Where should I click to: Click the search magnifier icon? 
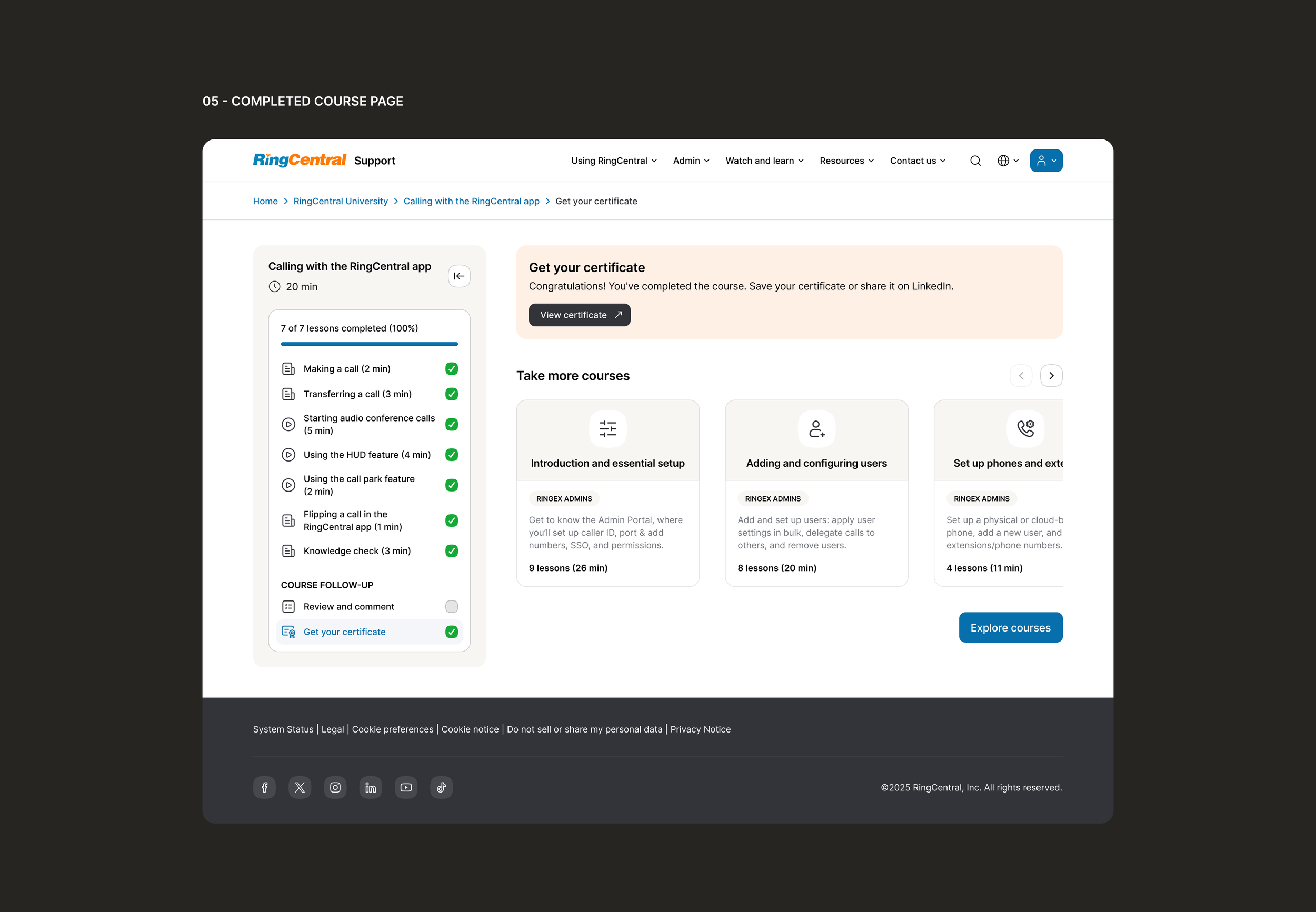(975, 161)
